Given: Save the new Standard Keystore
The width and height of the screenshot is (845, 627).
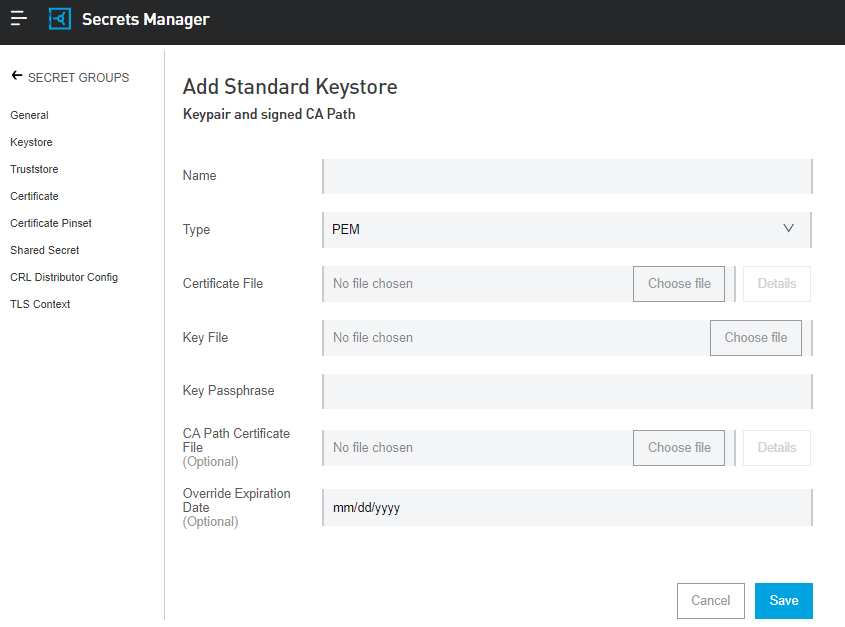Looking at the screenshot, I should 783,600.
